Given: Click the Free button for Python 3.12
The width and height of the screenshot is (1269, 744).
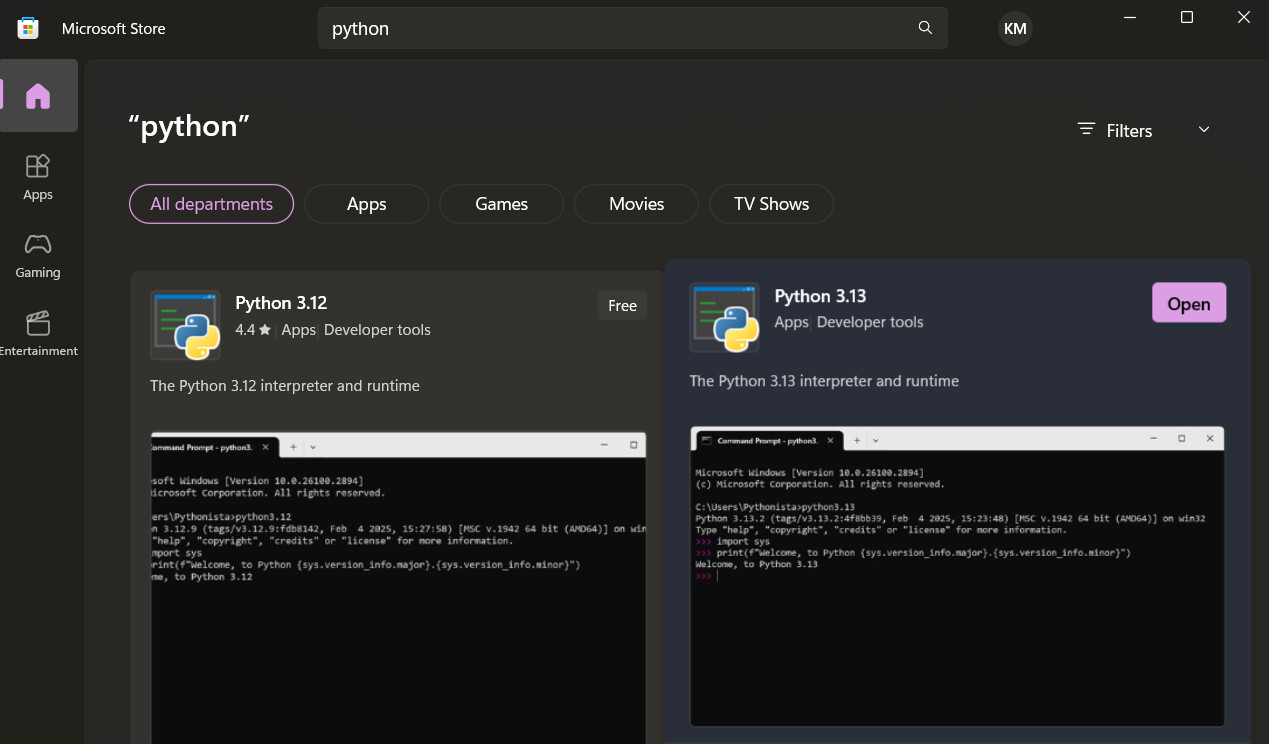Looking at the screenshot, I should tap(622, 306).
